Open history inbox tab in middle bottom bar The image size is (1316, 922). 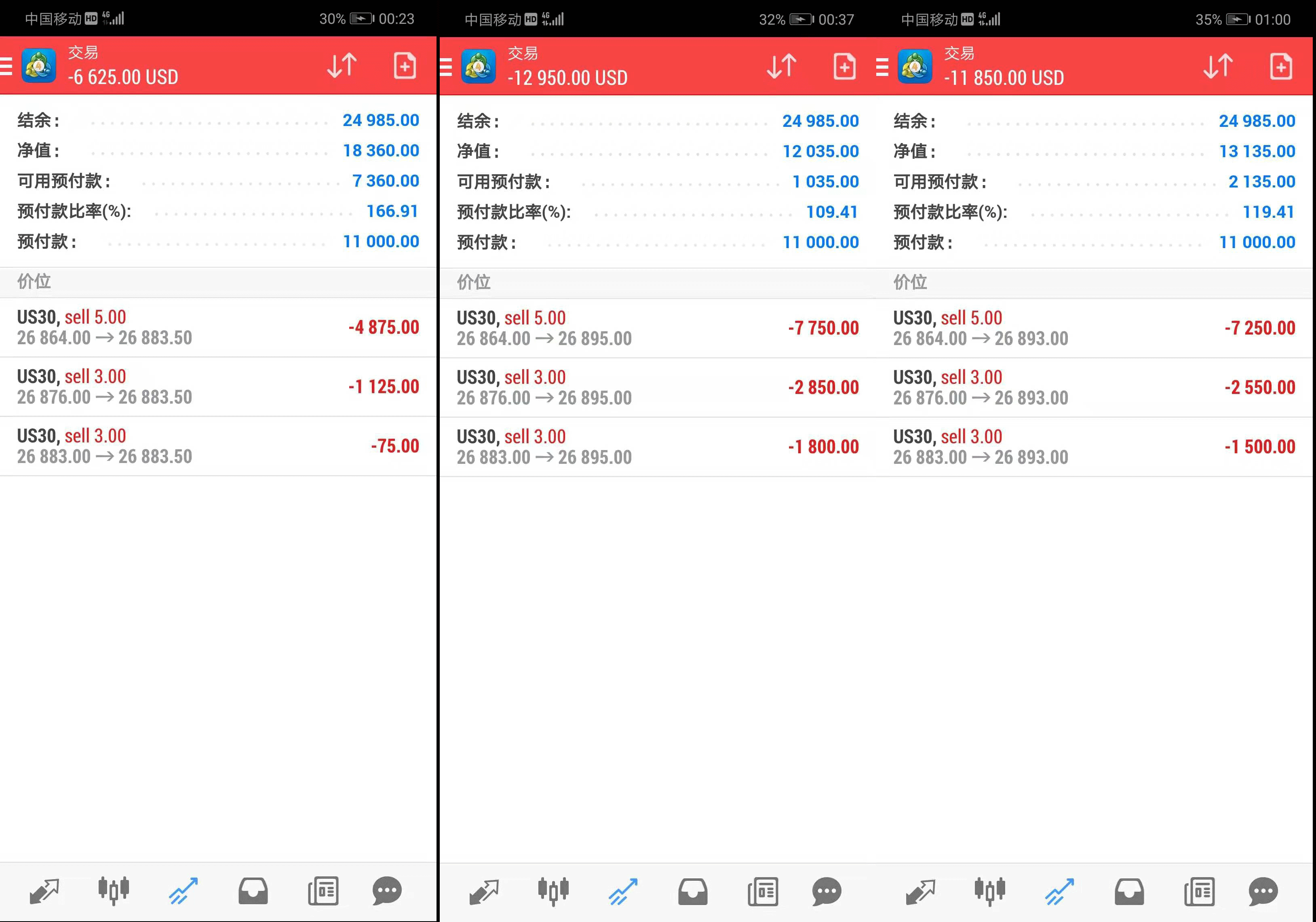point(692,892)
